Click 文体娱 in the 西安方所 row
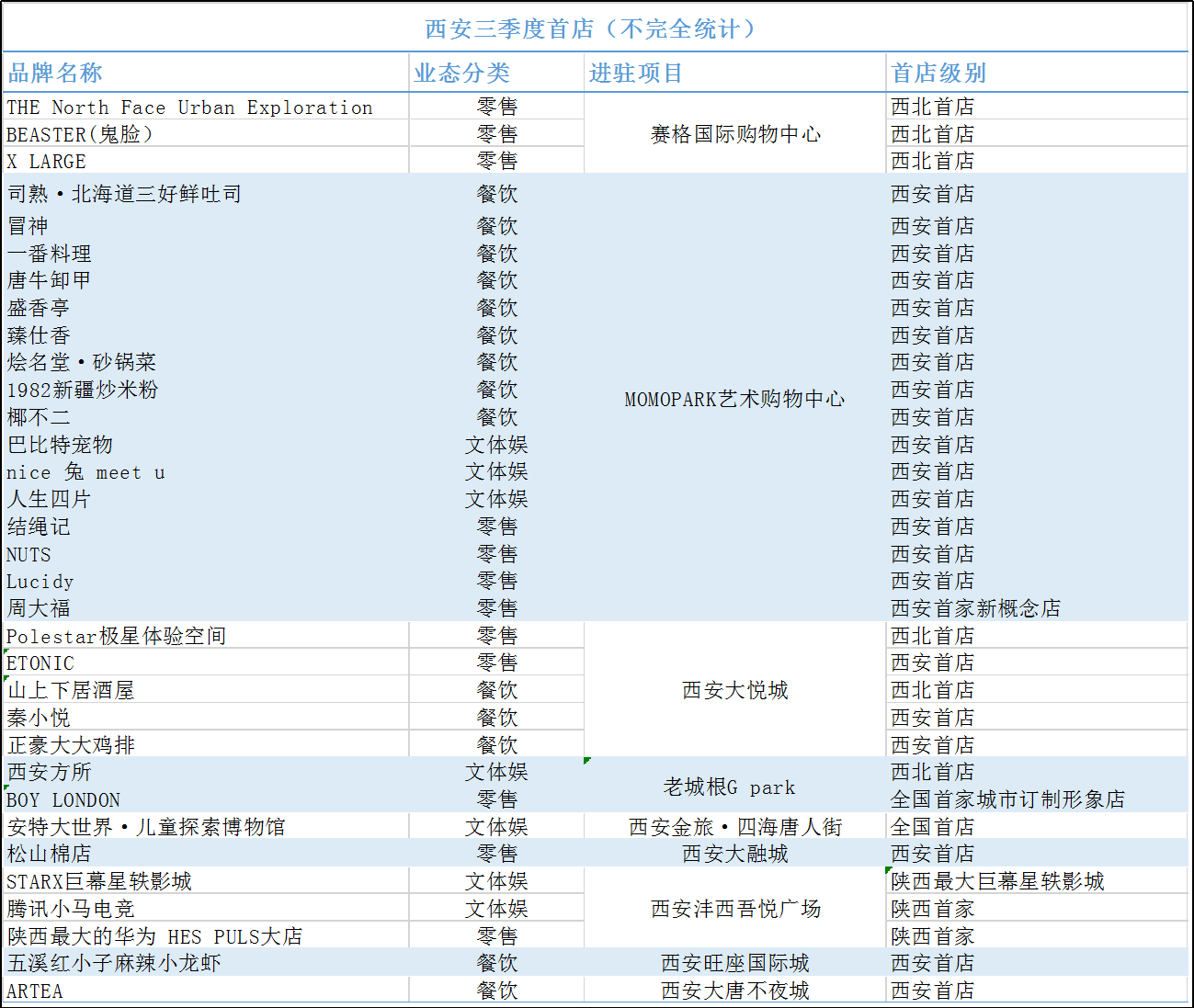The width and height of the screenshot is (1194, 1008). [x=496, y=772]
